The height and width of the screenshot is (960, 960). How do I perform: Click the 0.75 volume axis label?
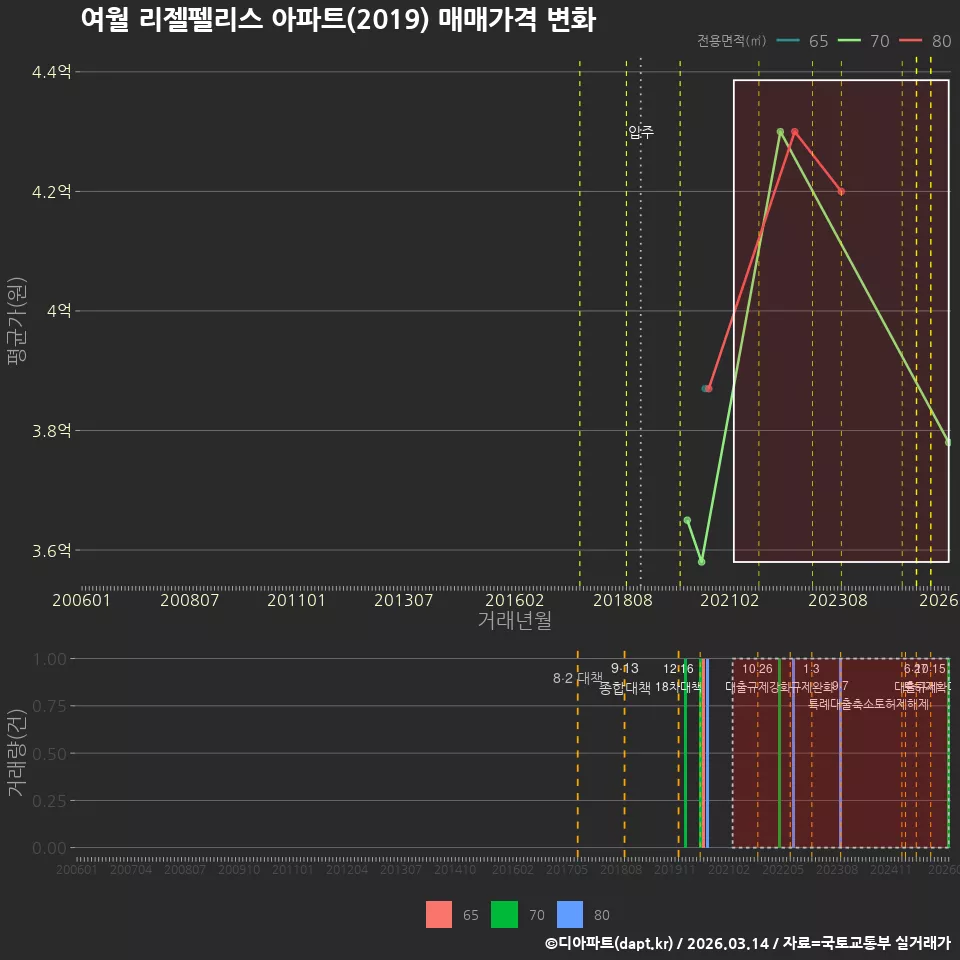(50, 706)
